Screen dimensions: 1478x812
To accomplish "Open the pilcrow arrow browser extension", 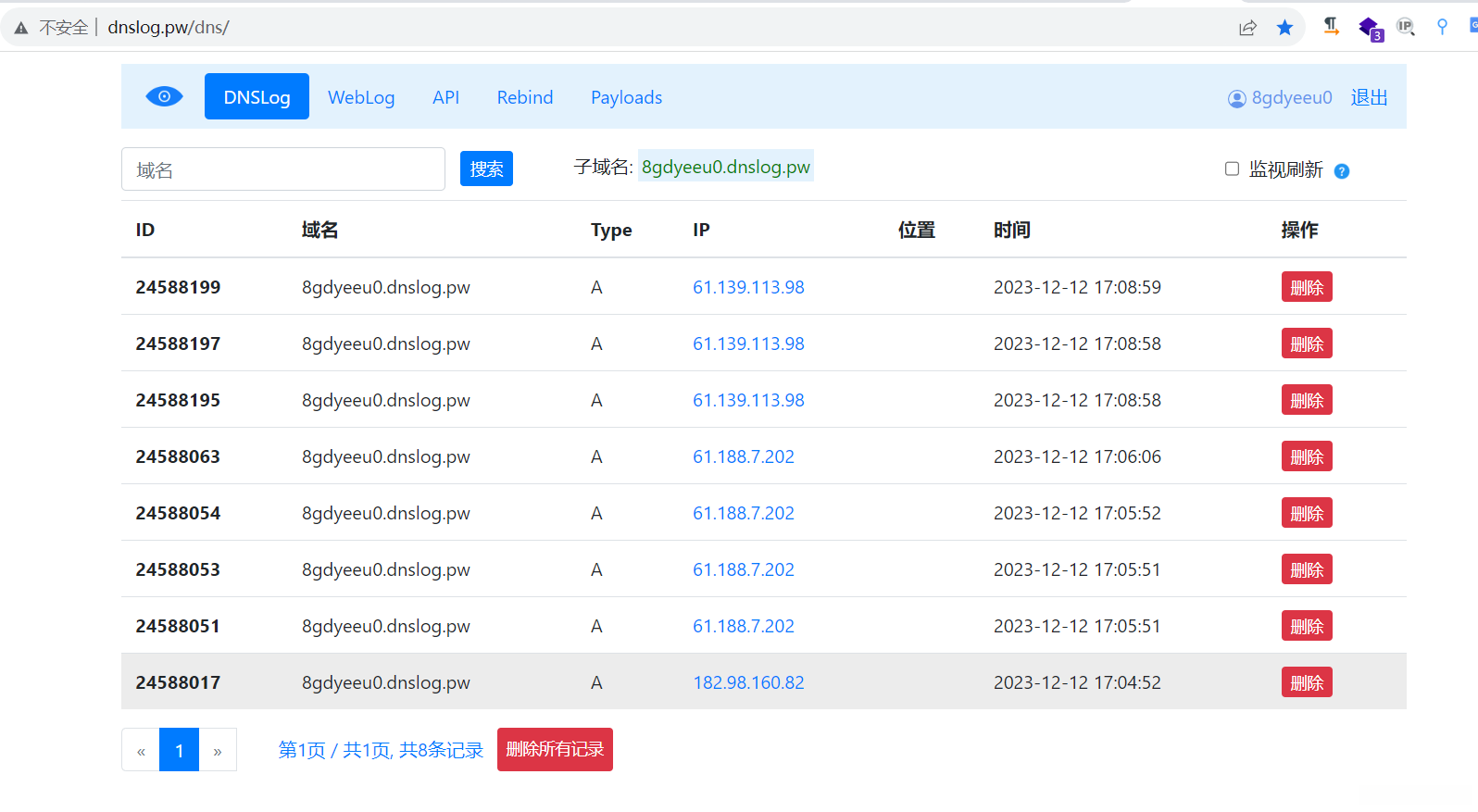I will pos(1331,27).
